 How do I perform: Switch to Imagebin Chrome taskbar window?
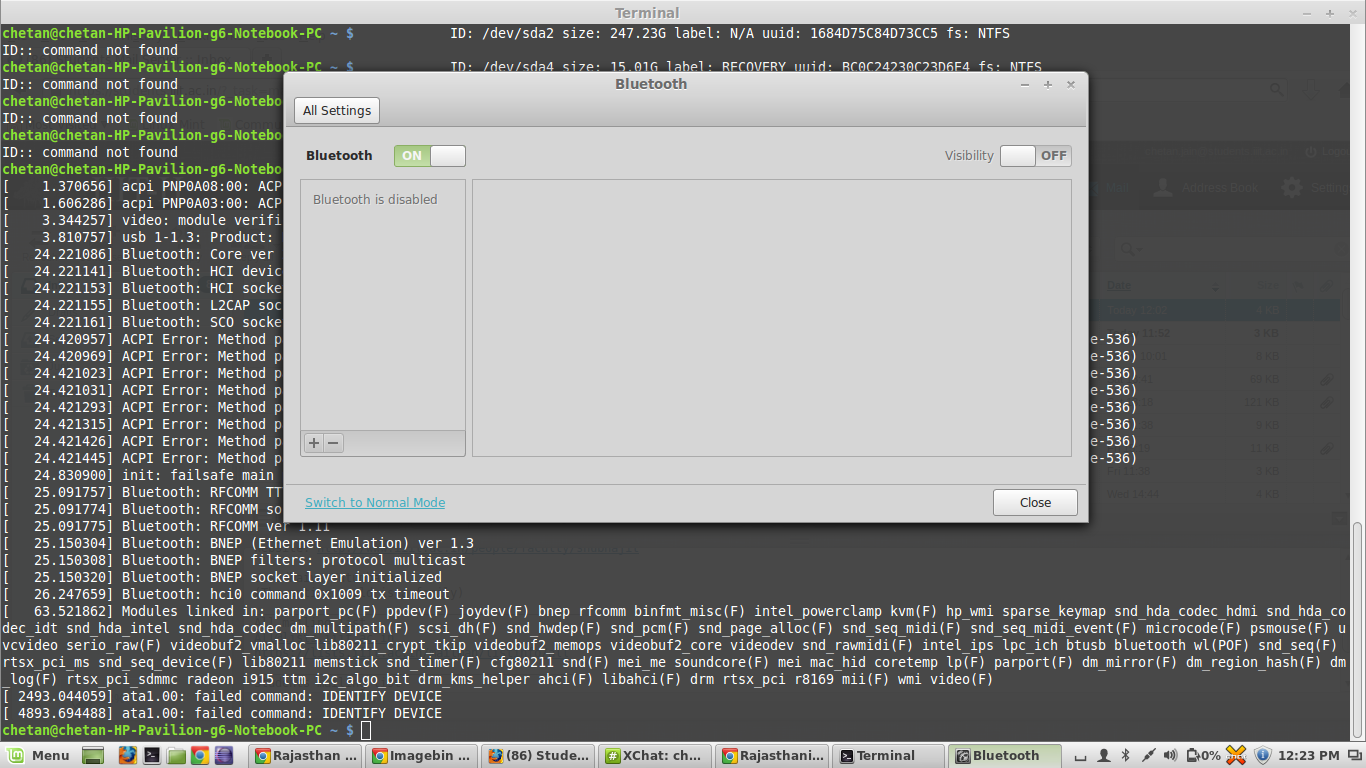click(x=422, y=756)
